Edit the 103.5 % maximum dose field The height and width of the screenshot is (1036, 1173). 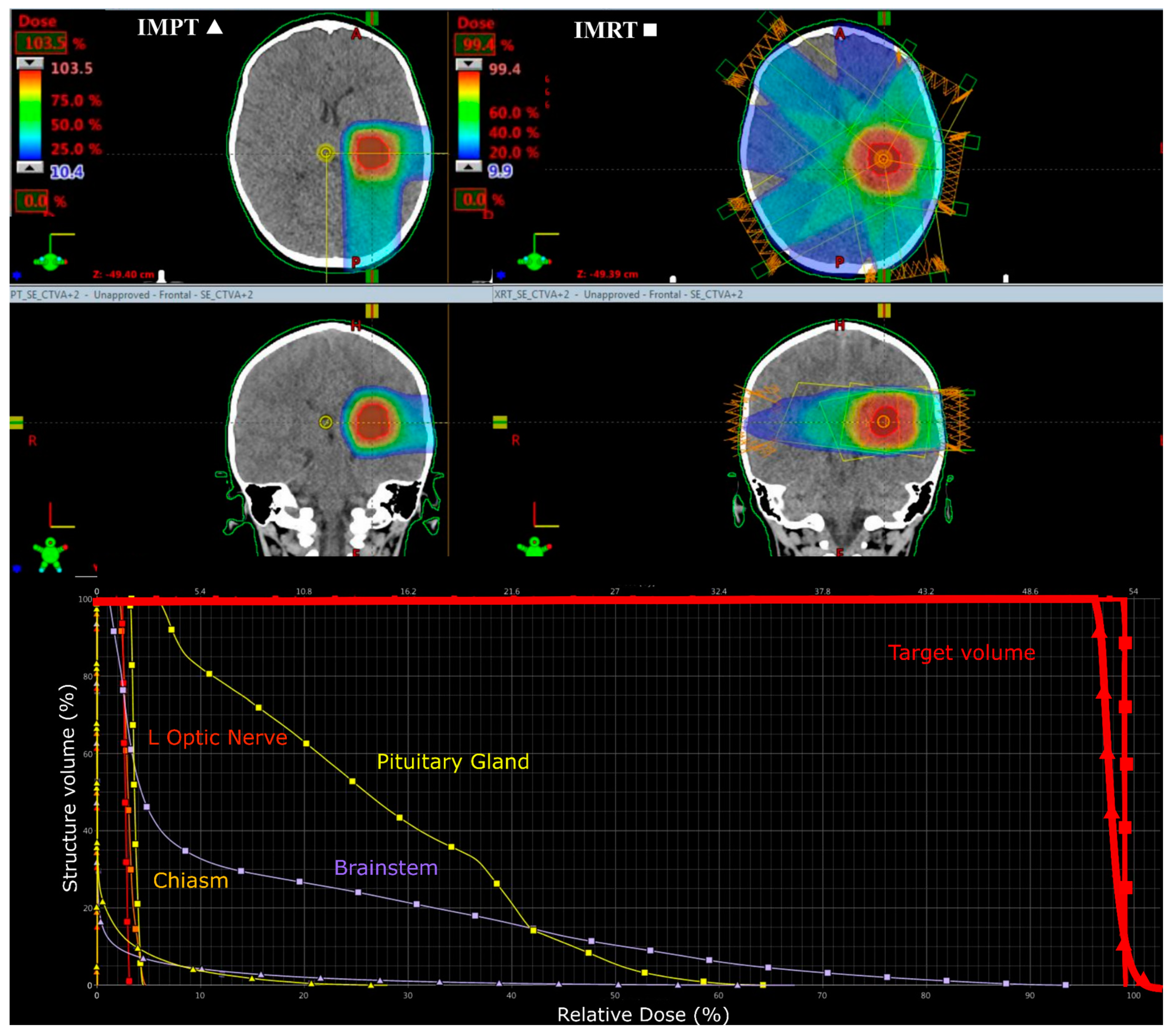tap(42, 43)
